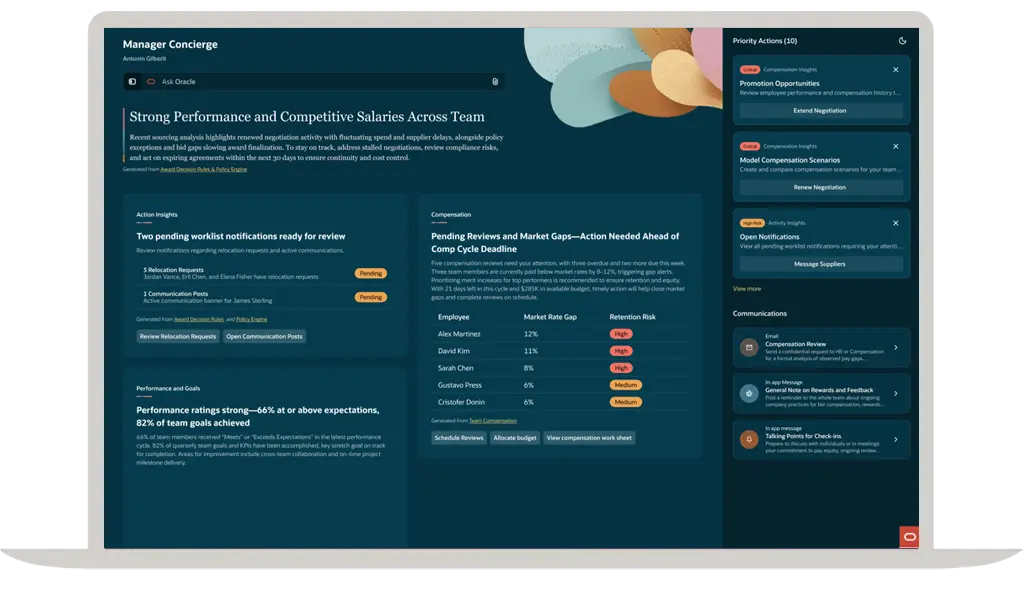Select the Cristofer Donin employee row
The height and width of the screenshot is (600, 1024).
pyautogui.click(x=560, y=402)
